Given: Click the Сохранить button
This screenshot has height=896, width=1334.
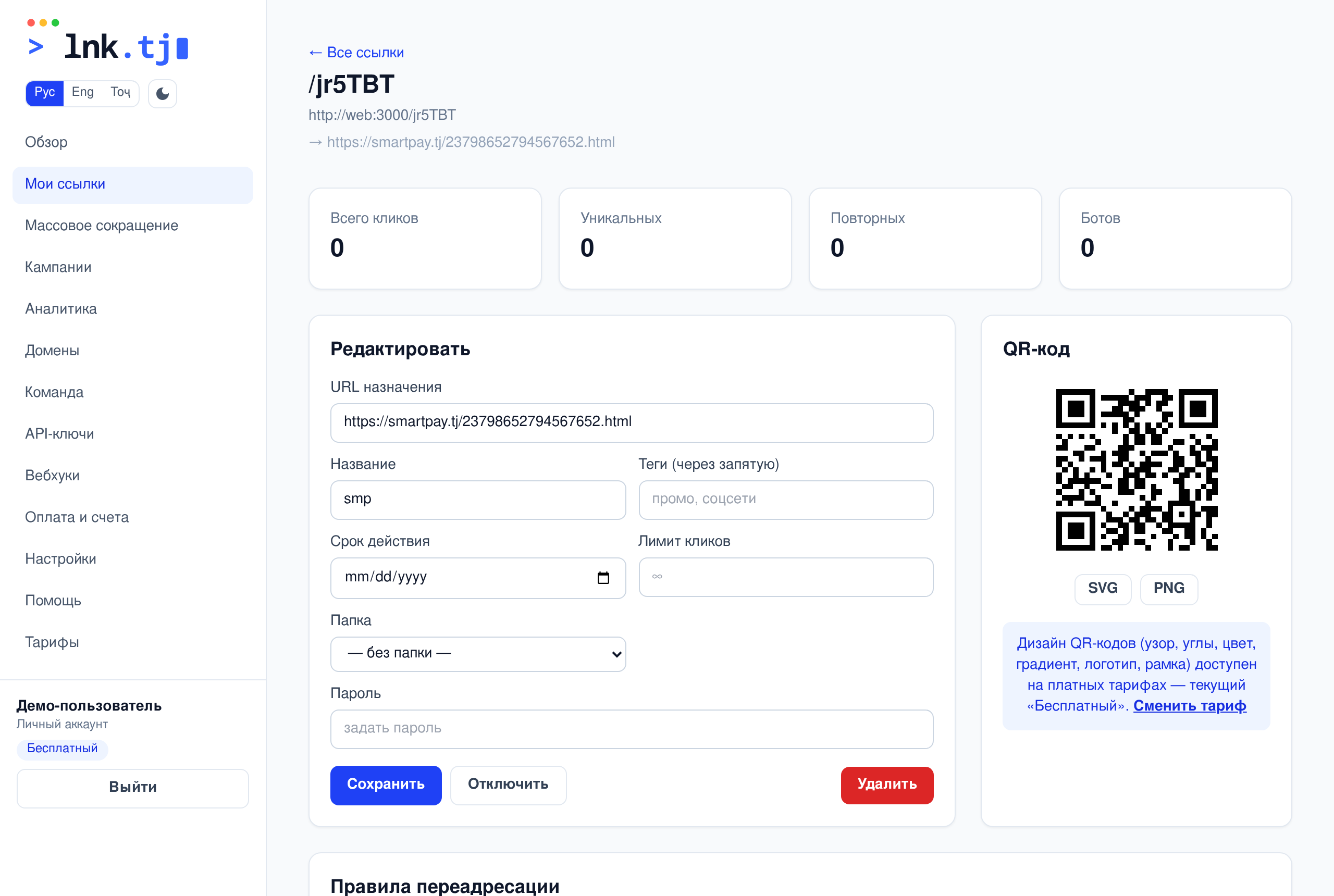Looking at the screenshot, I should point(386,785).
